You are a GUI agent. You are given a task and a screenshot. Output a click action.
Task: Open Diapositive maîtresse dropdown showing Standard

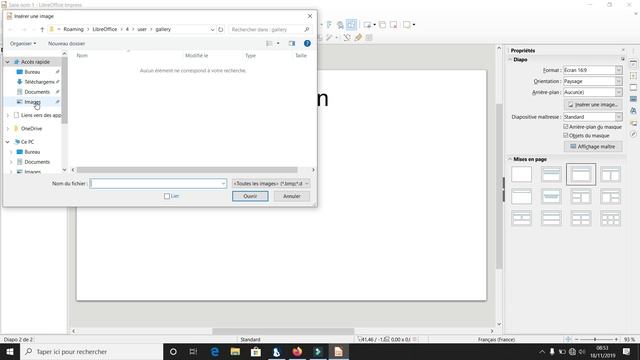[x=593, y=117]
